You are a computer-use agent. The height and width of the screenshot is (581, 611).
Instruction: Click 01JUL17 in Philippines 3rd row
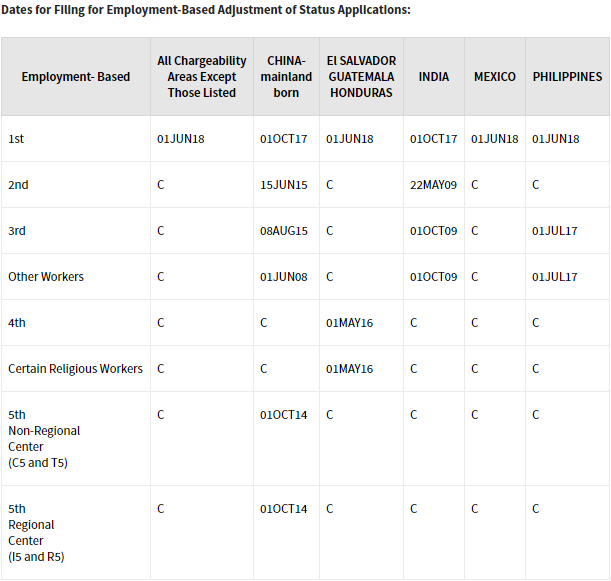(554, 231)
